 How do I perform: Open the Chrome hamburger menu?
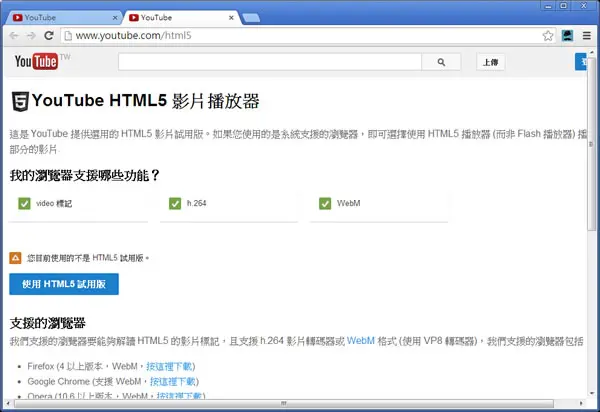point(587,36)
